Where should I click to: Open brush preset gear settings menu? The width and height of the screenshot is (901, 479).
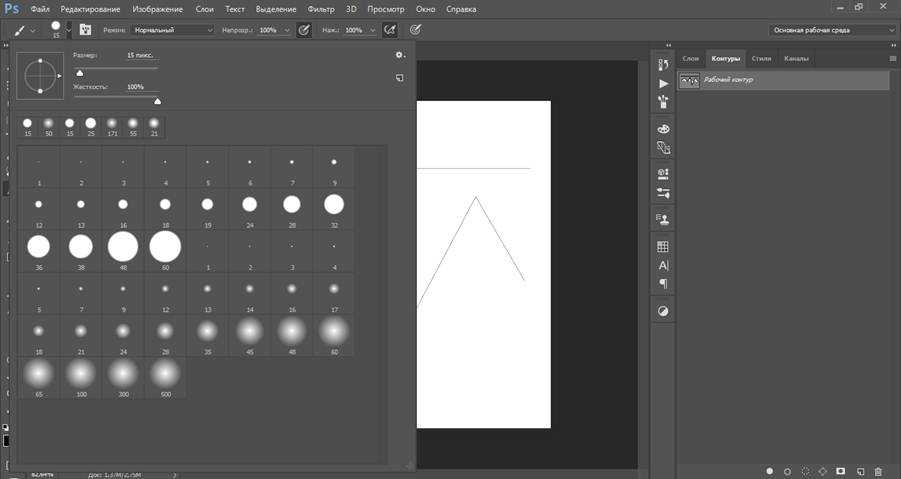(399, 56)
